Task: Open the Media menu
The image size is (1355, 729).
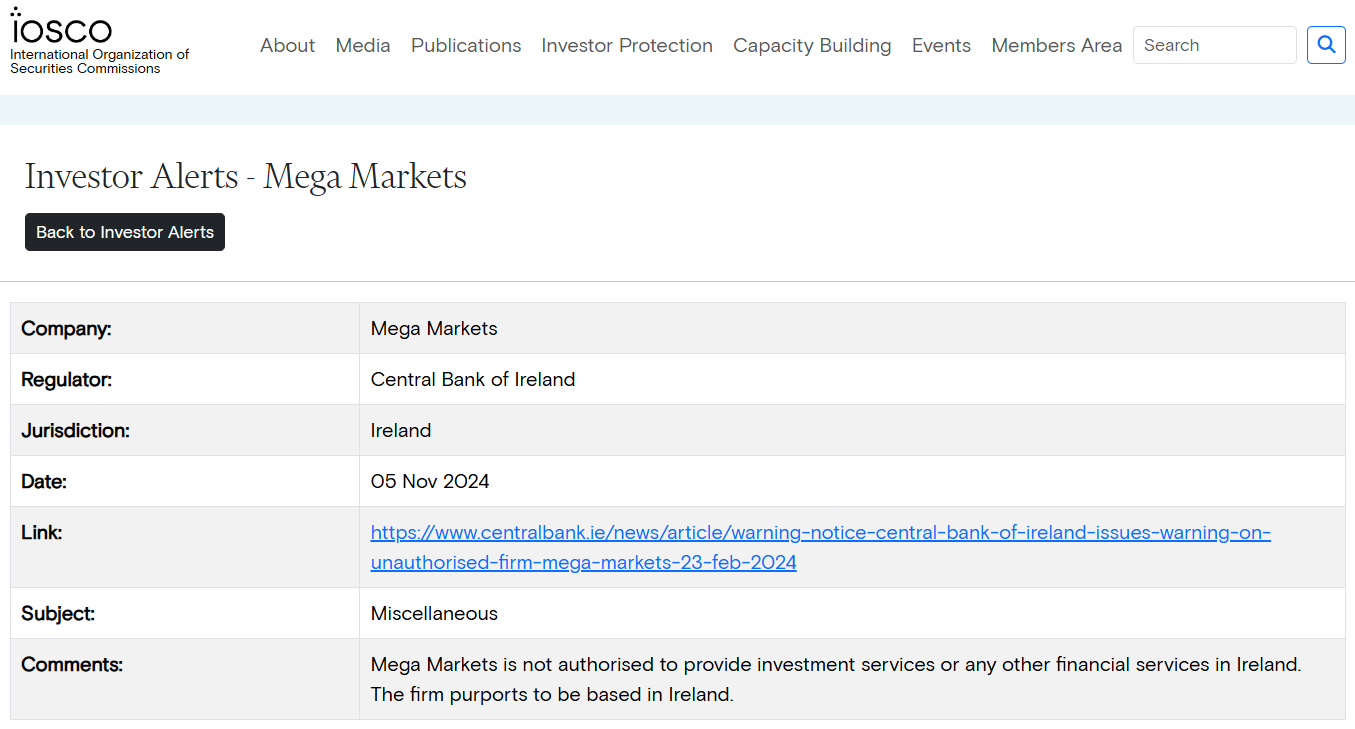Action: point(363,45)
